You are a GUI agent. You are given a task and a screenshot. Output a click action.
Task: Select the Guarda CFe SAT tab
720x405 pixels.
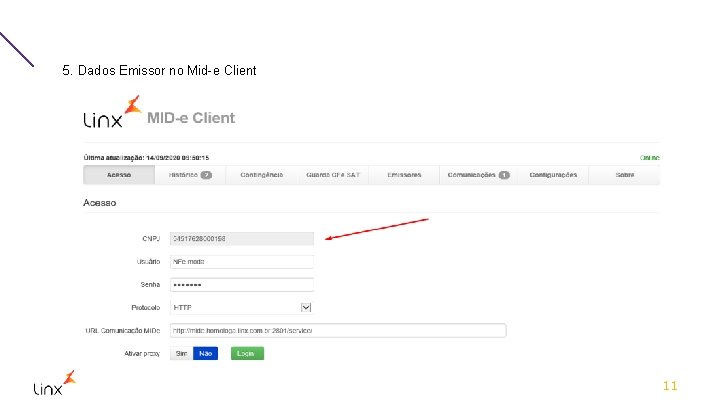tap(333, 175)
